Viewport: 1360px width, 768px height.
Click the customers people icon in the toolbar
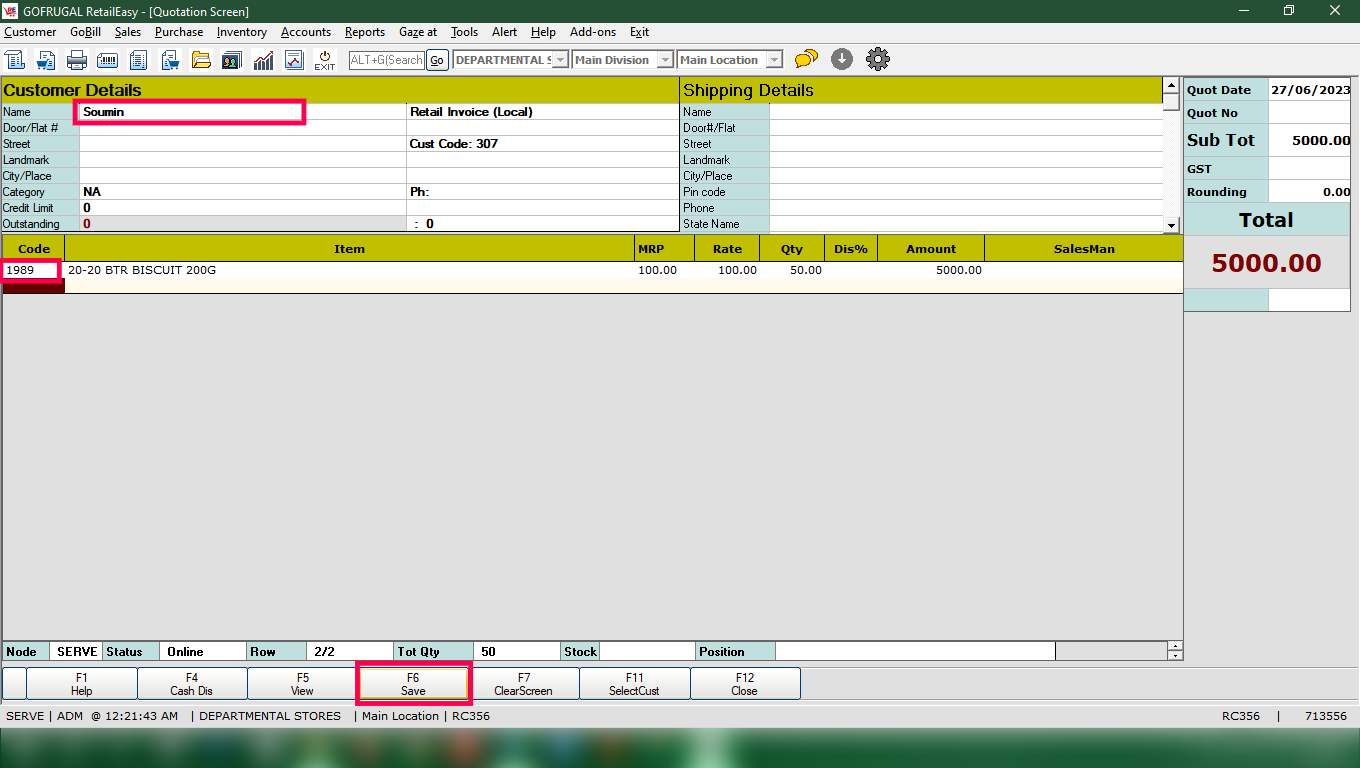click(232, 60)
